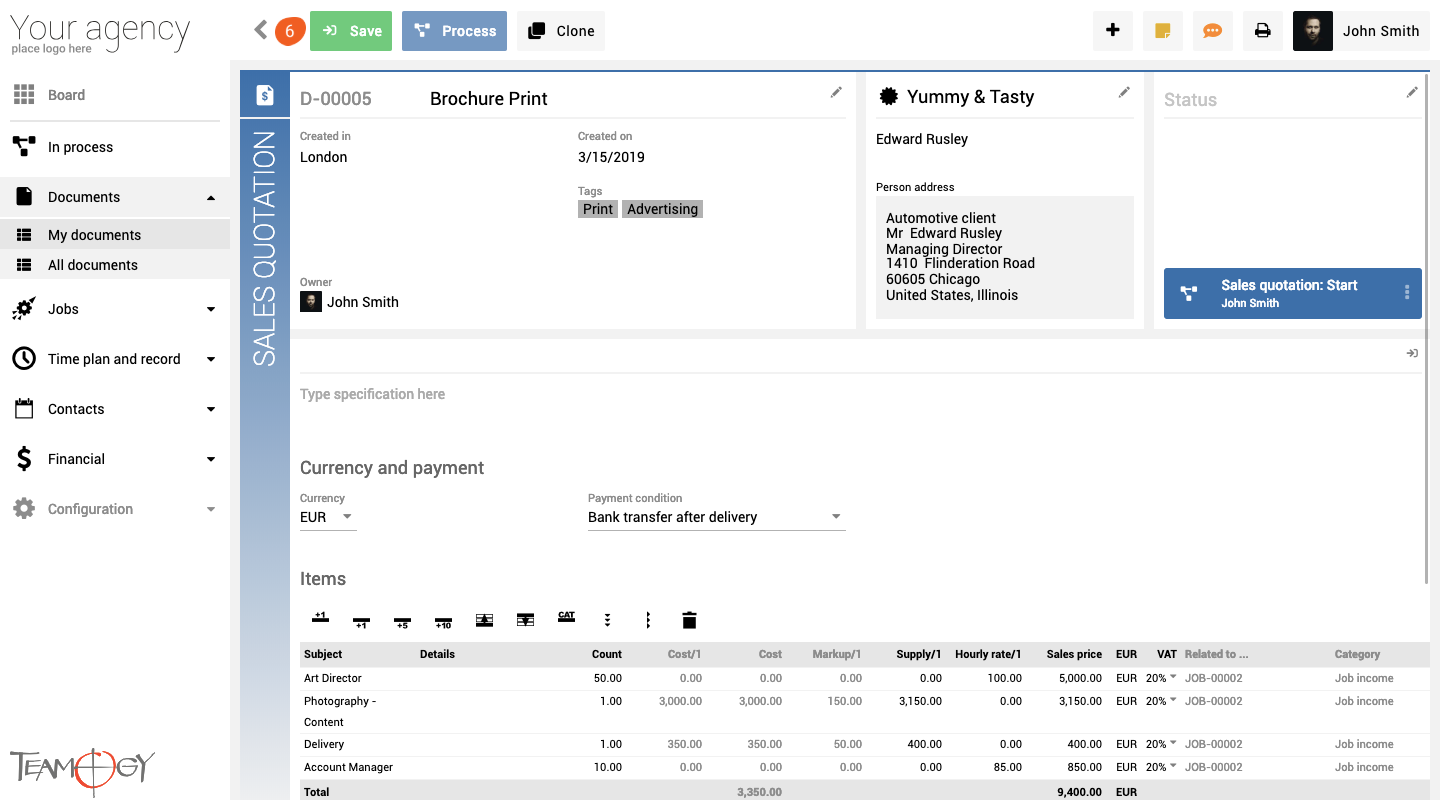Add one row above icon

[x=321, y=619]
